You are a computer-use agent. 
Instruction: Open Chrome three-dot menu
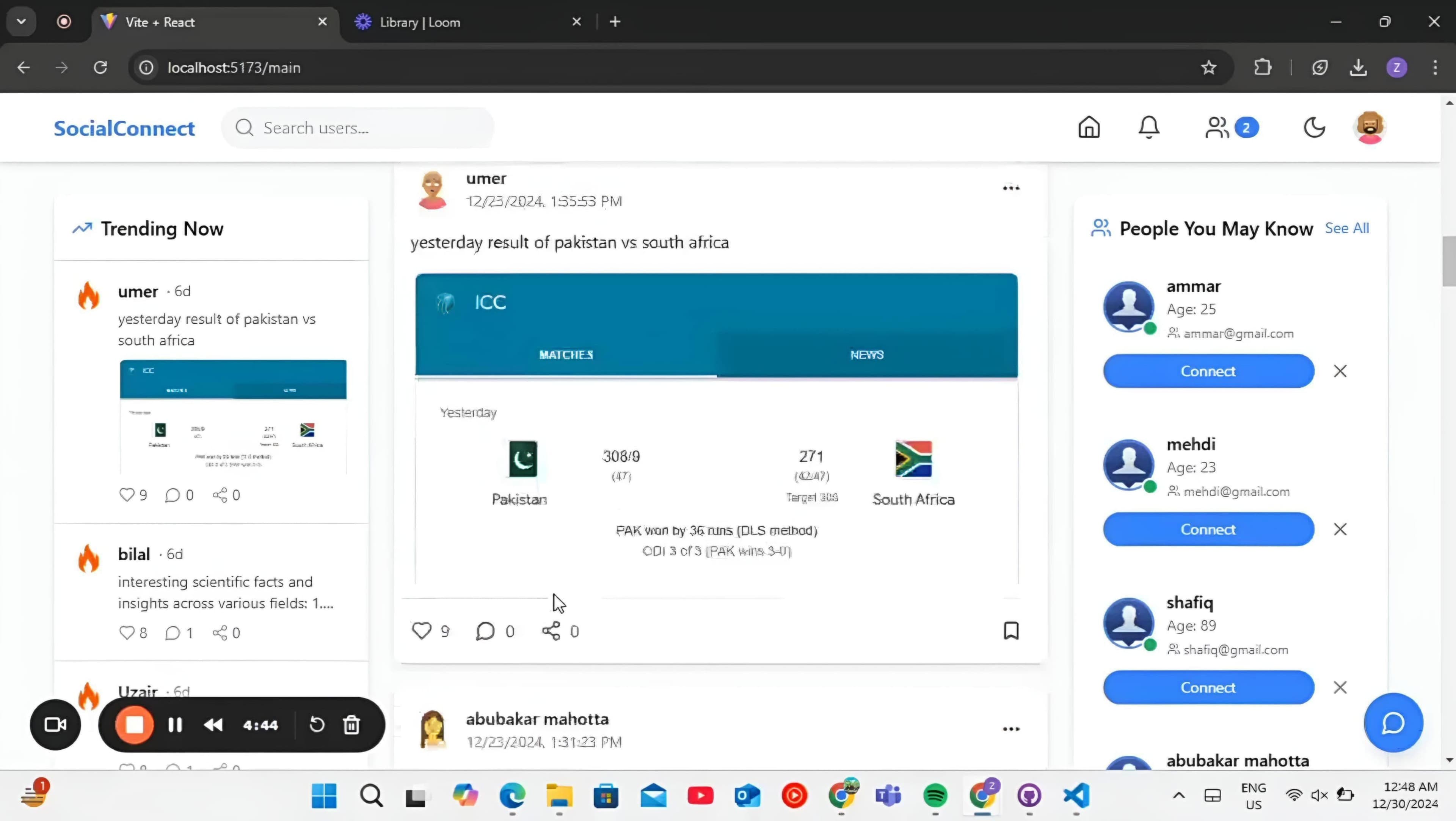(x=1435, y=68)
